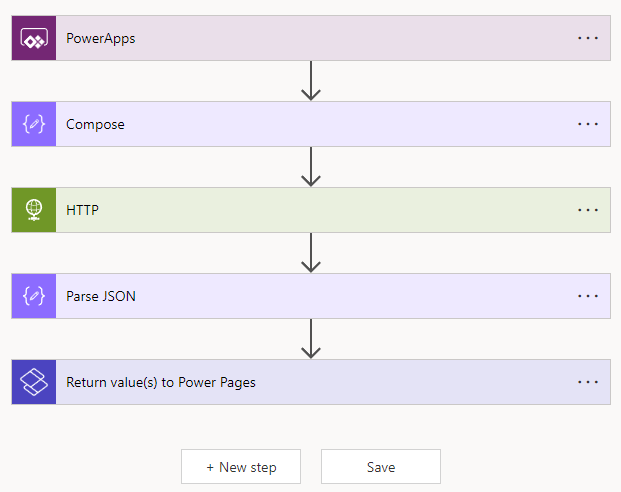Screen dimensions: 621x492
Task: Open the Parse JSON ellipsis menu
Action: (588, 296)
